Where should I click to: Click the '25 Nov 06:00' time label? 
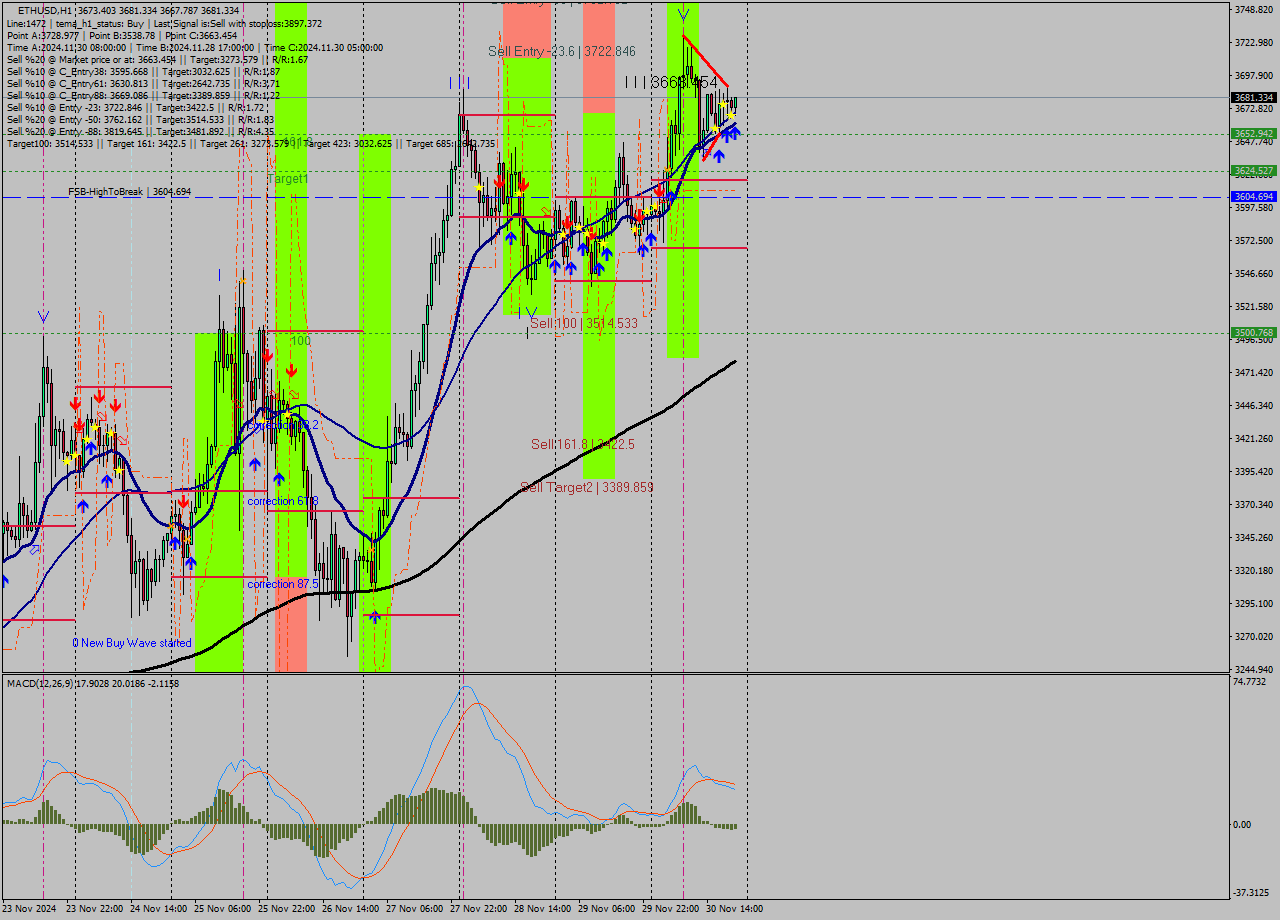click(x=223, y=909)
